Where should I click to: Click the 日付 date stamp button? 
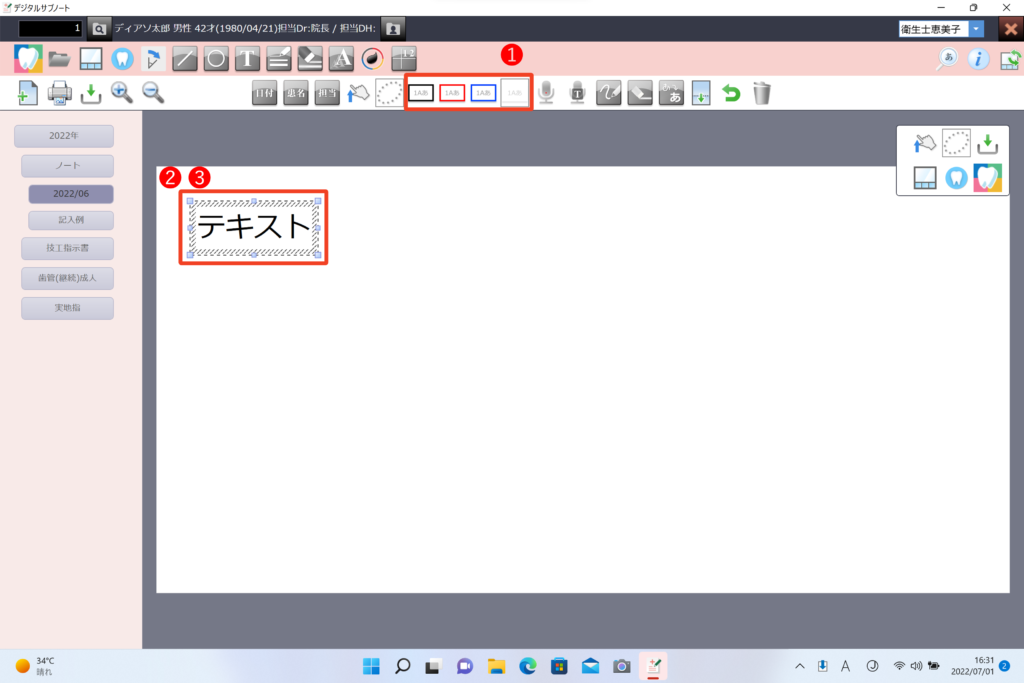point(264,93)
